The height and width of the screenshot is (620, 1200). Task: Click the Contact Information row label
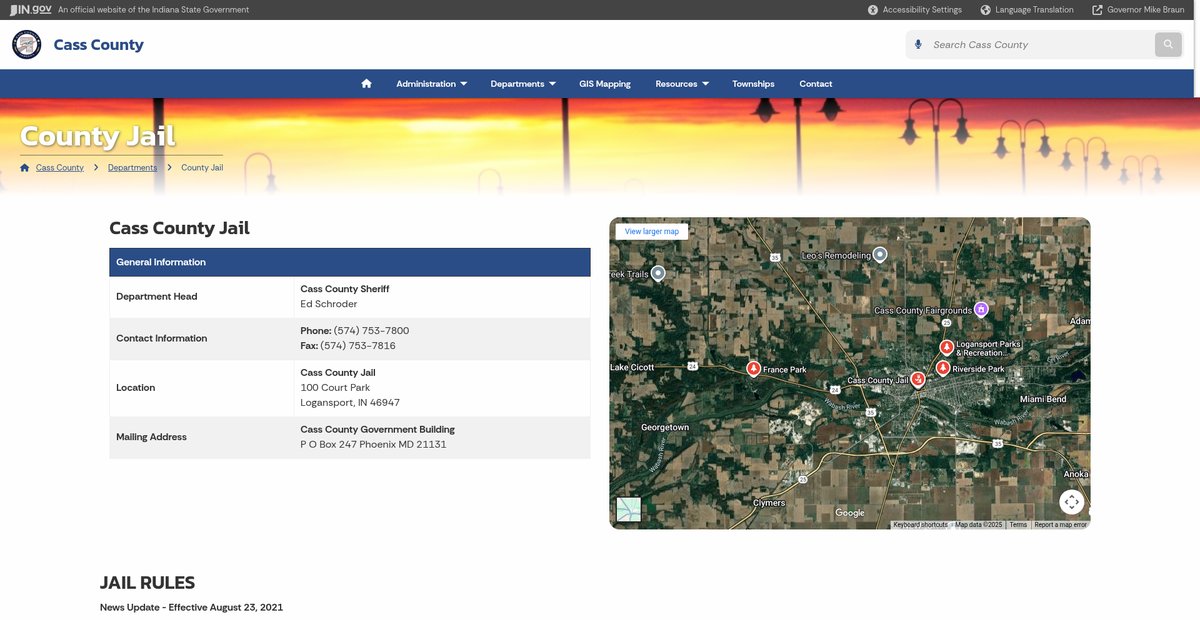[x=162, y=338]
